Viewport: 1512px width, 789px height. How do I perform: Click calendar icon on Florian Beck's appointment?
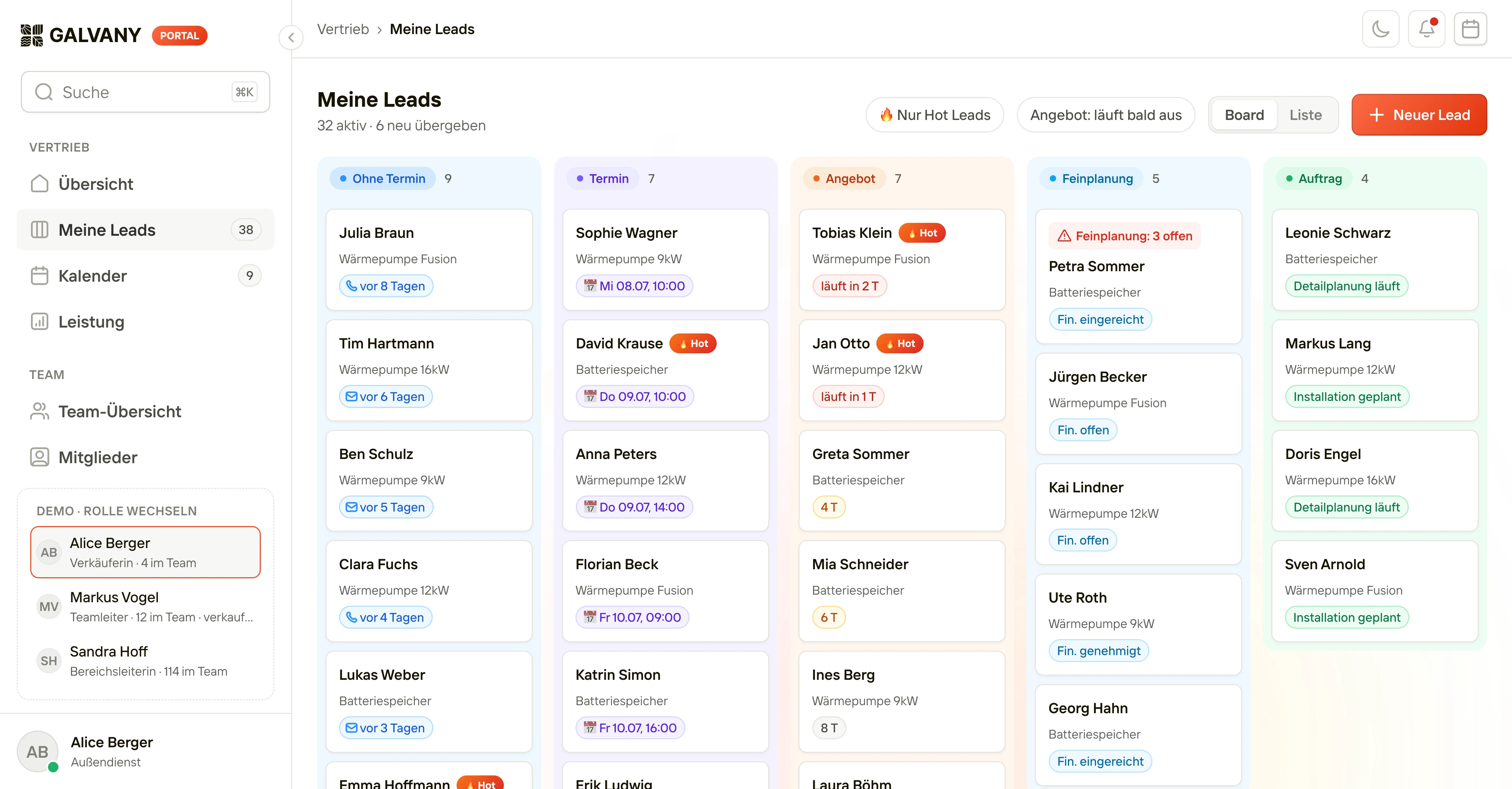tap(590, 617)
